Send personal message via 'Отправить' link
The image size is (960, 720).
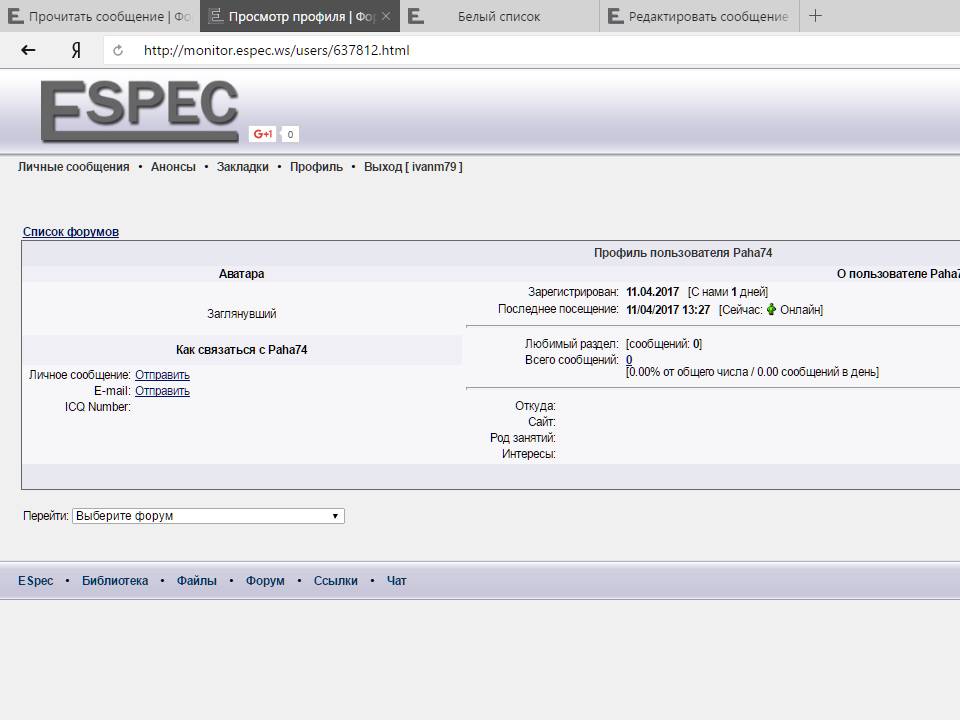162,375
